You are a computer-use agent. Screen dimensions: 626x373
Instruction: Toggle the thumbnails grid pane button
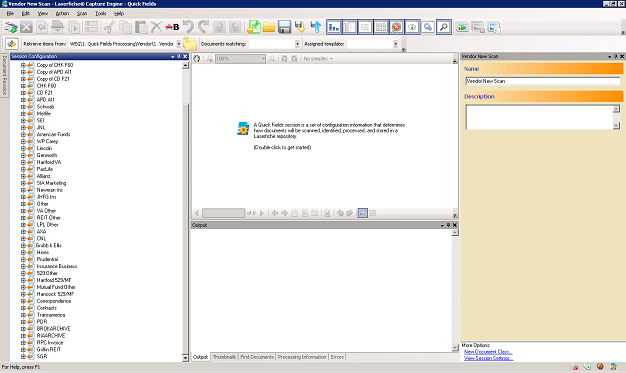381,27
